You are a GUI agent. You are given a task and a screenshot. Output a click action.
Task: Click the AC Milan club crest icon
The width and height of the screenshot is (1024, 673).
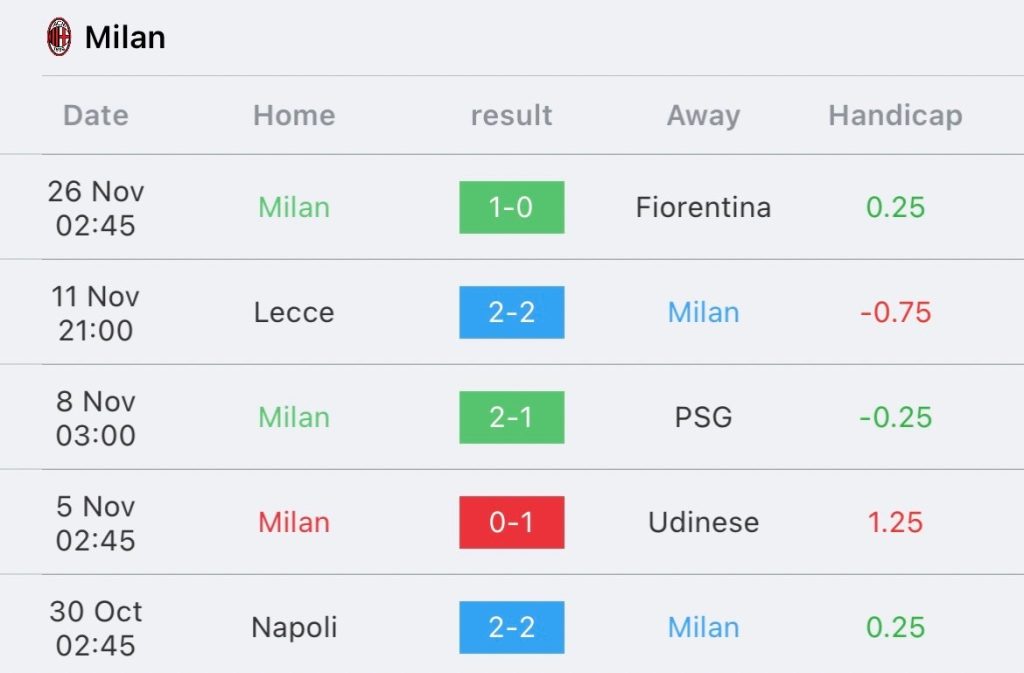59,37
